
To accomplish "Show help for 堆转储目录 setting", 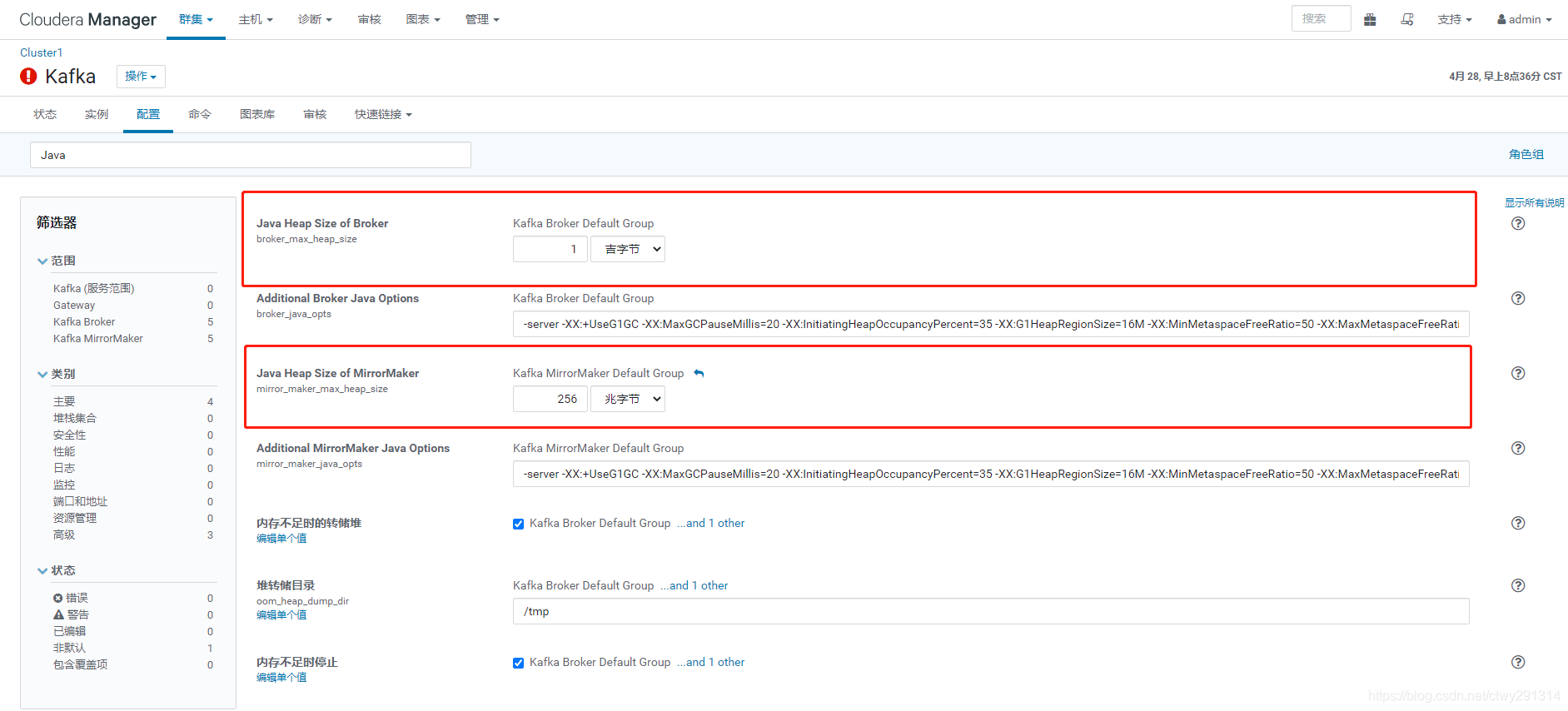I will click(x=1518, y=585).
